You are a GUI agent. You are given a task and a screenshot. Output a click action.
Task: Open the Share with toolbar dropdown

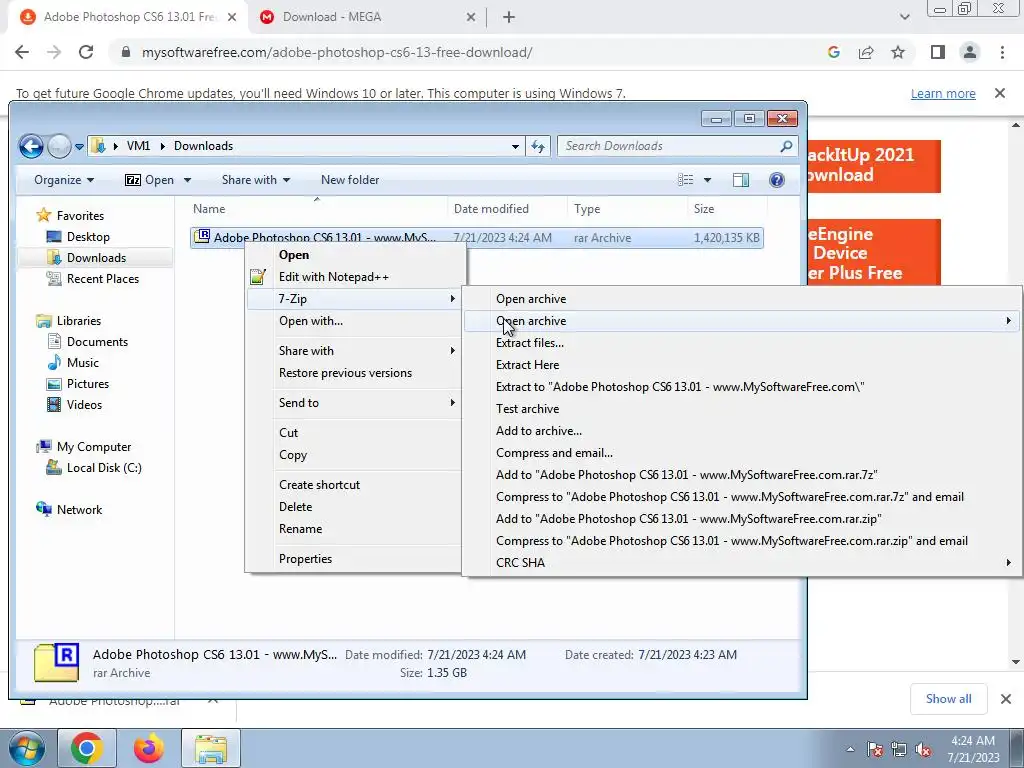[x=255, y=180]
